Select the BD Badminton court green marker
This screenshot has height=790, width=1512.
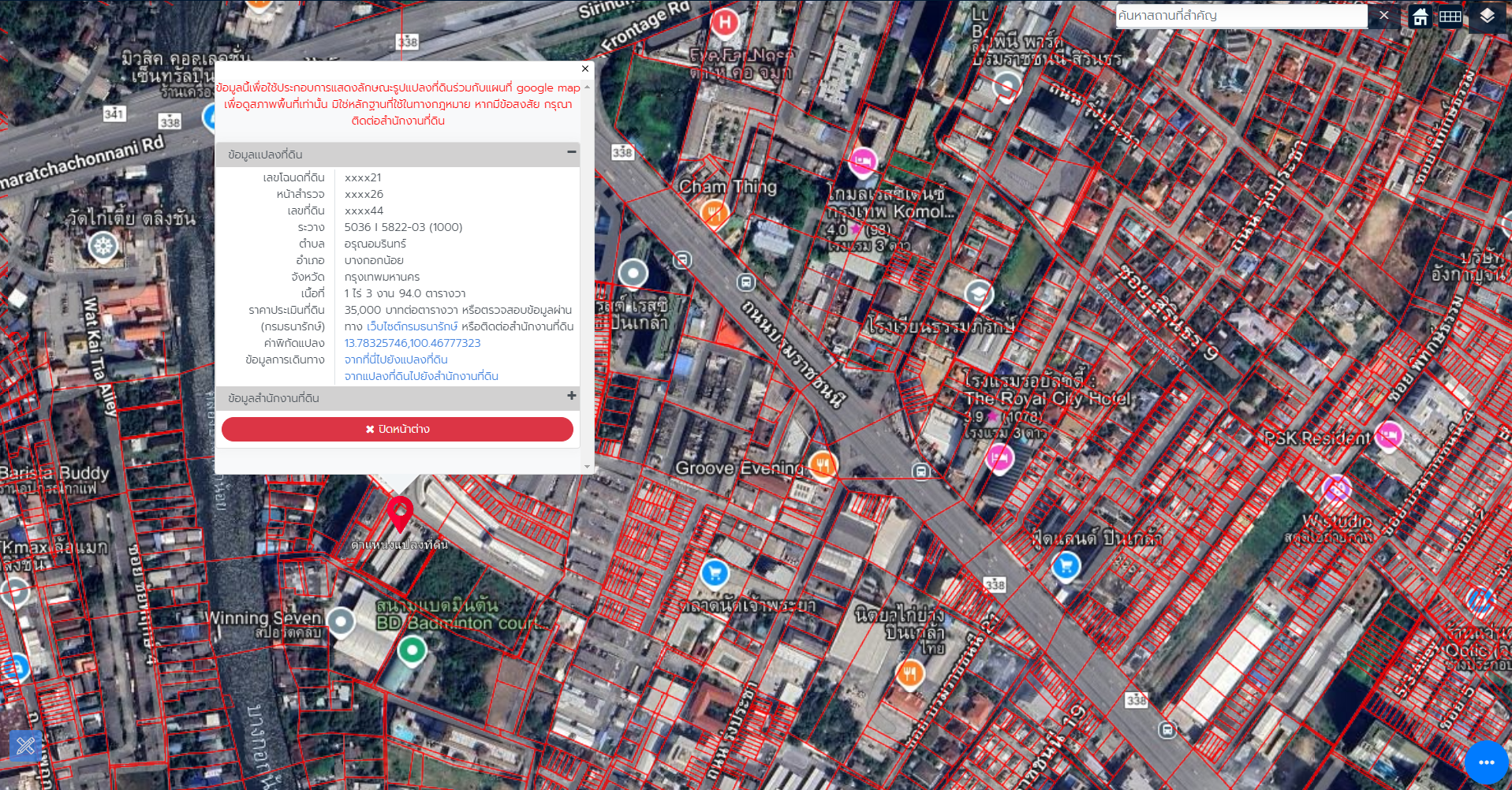pyautogui.click(x=412, y=651)
